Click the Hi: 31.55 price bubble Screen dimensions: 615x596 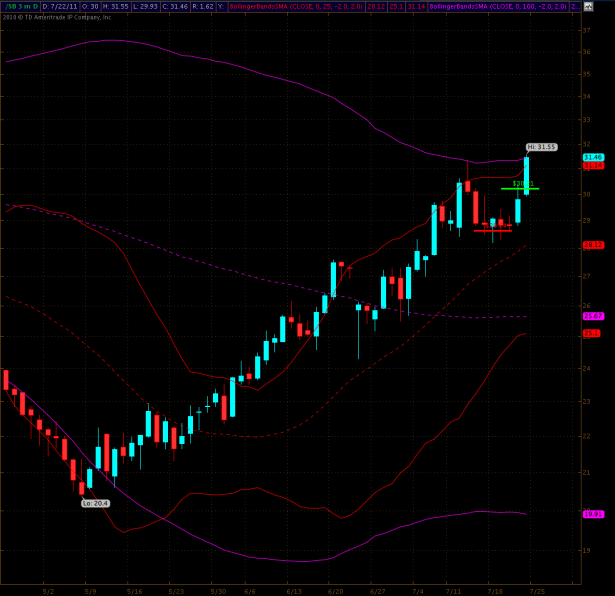pos(541,147)
